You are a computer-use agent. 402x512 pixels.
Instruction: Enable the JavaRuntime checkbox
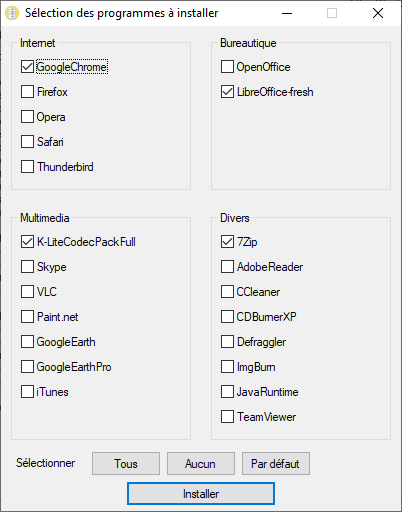(227, 392)
